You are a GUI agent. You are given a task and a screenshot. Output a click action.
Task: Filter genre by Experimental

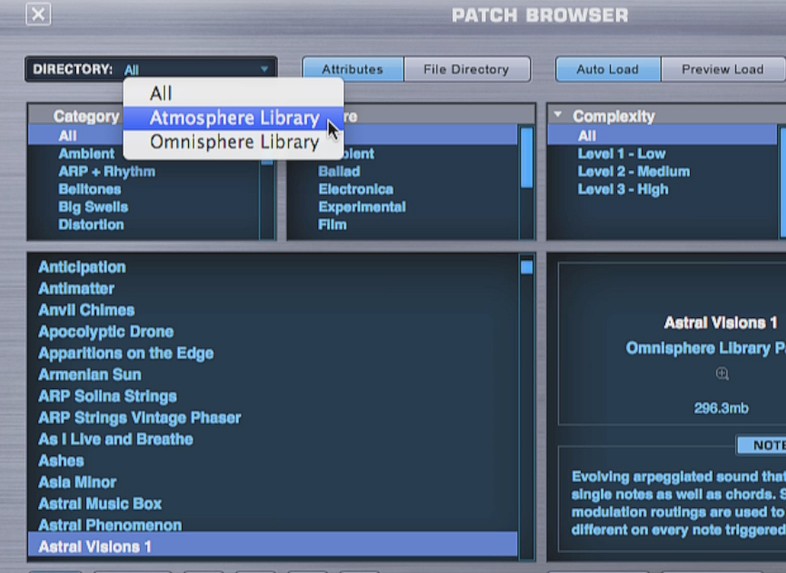[362, 207]
